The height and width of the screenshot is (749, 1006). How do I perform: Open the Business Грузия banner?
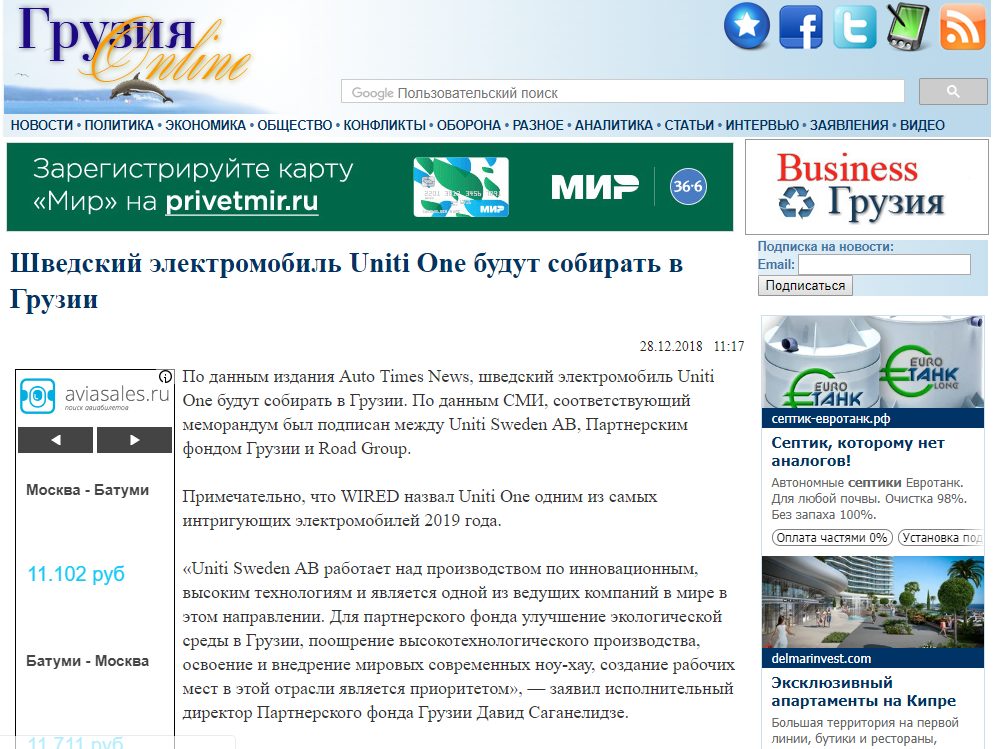[866, 187]
